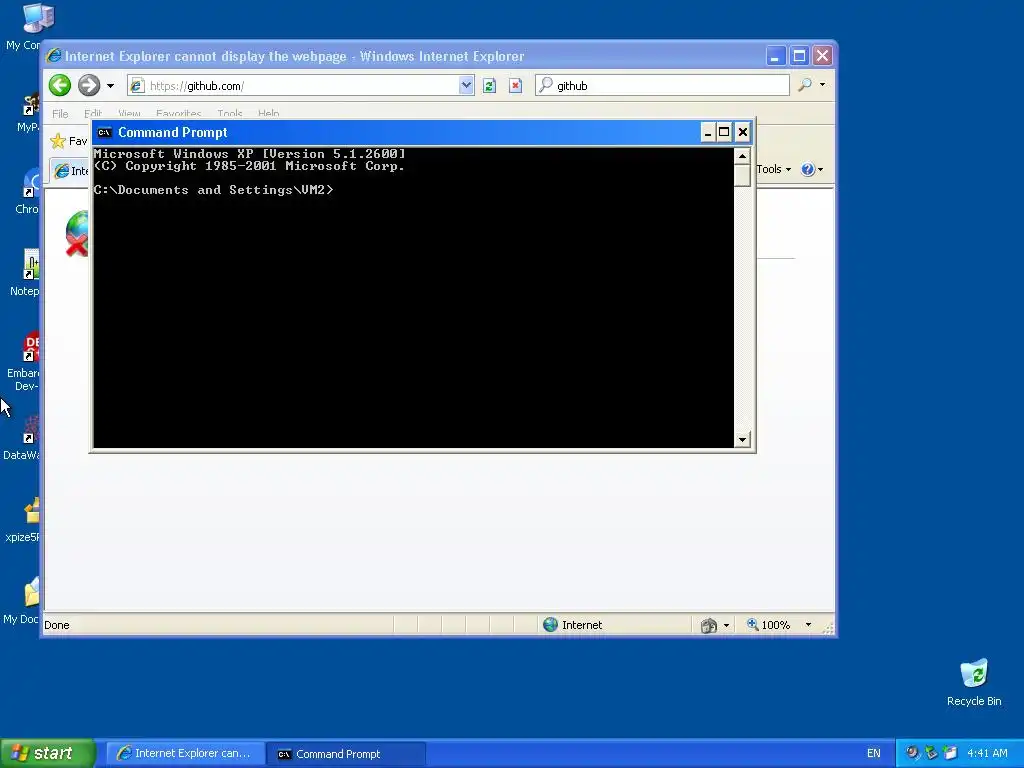Viewport: 1024px width, 768px height.
Task: Open the Help question-mark icon
Action: [808, 169]
